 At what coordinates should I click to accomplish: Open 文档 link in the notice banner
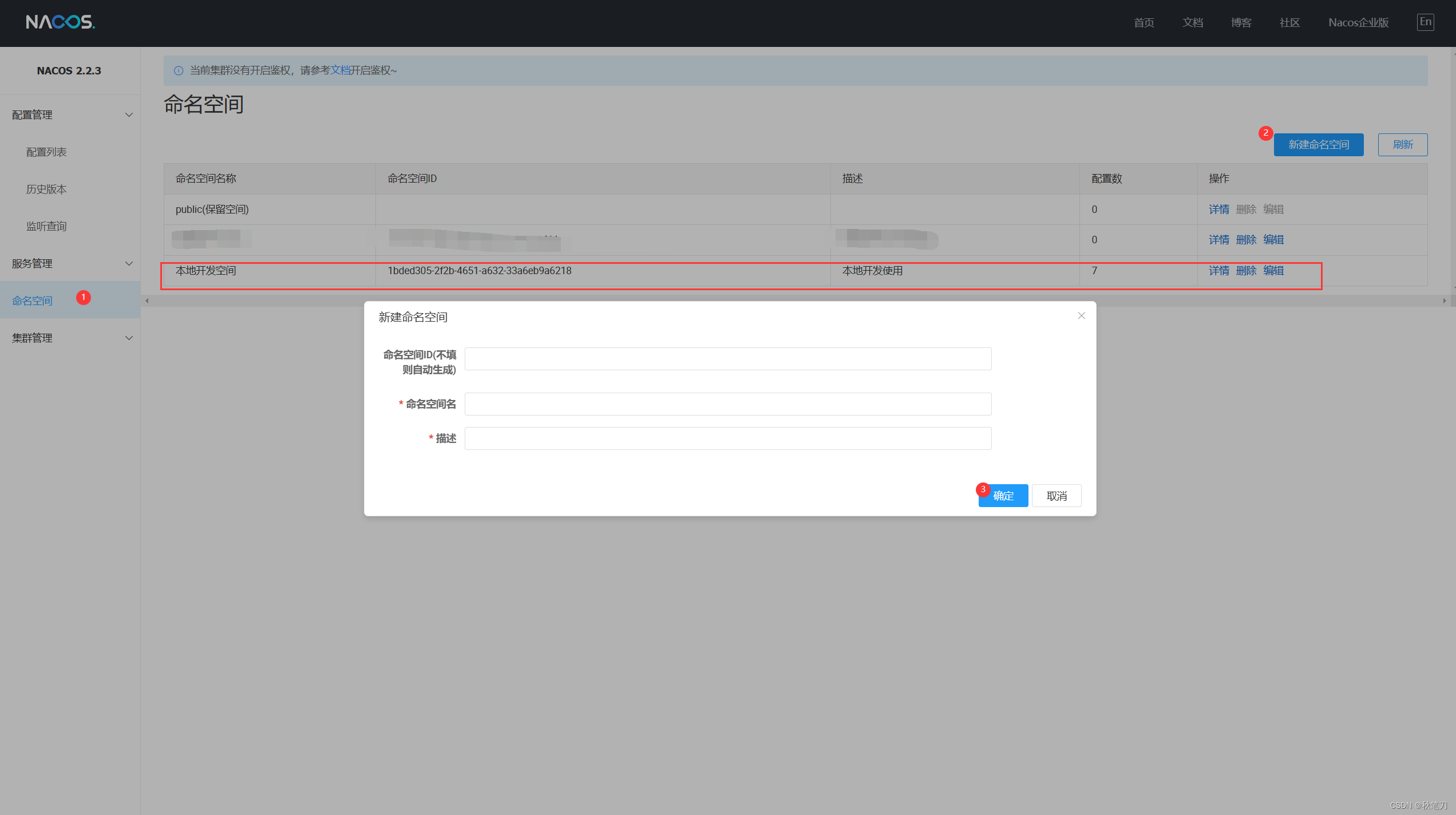[340, 70]
